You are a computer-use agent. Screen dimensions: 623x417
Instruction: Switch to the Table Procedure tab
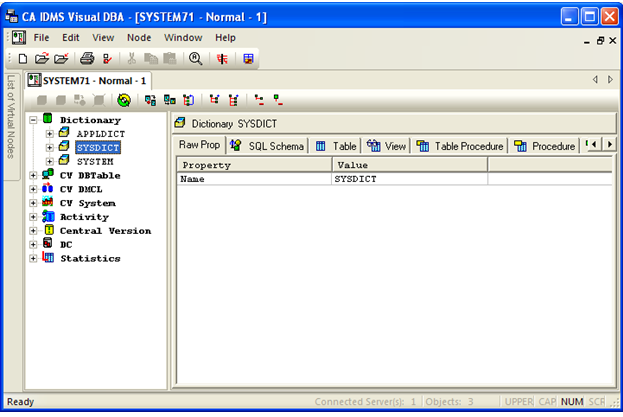pos(460,146)
